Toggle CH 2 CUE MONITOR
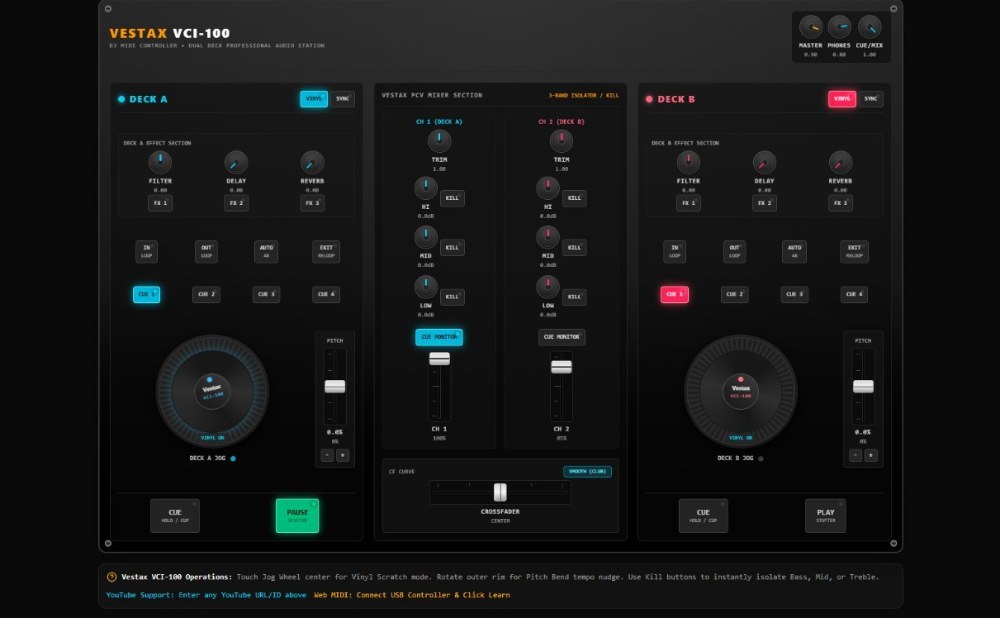The image size is (1000, 618). 561,337
